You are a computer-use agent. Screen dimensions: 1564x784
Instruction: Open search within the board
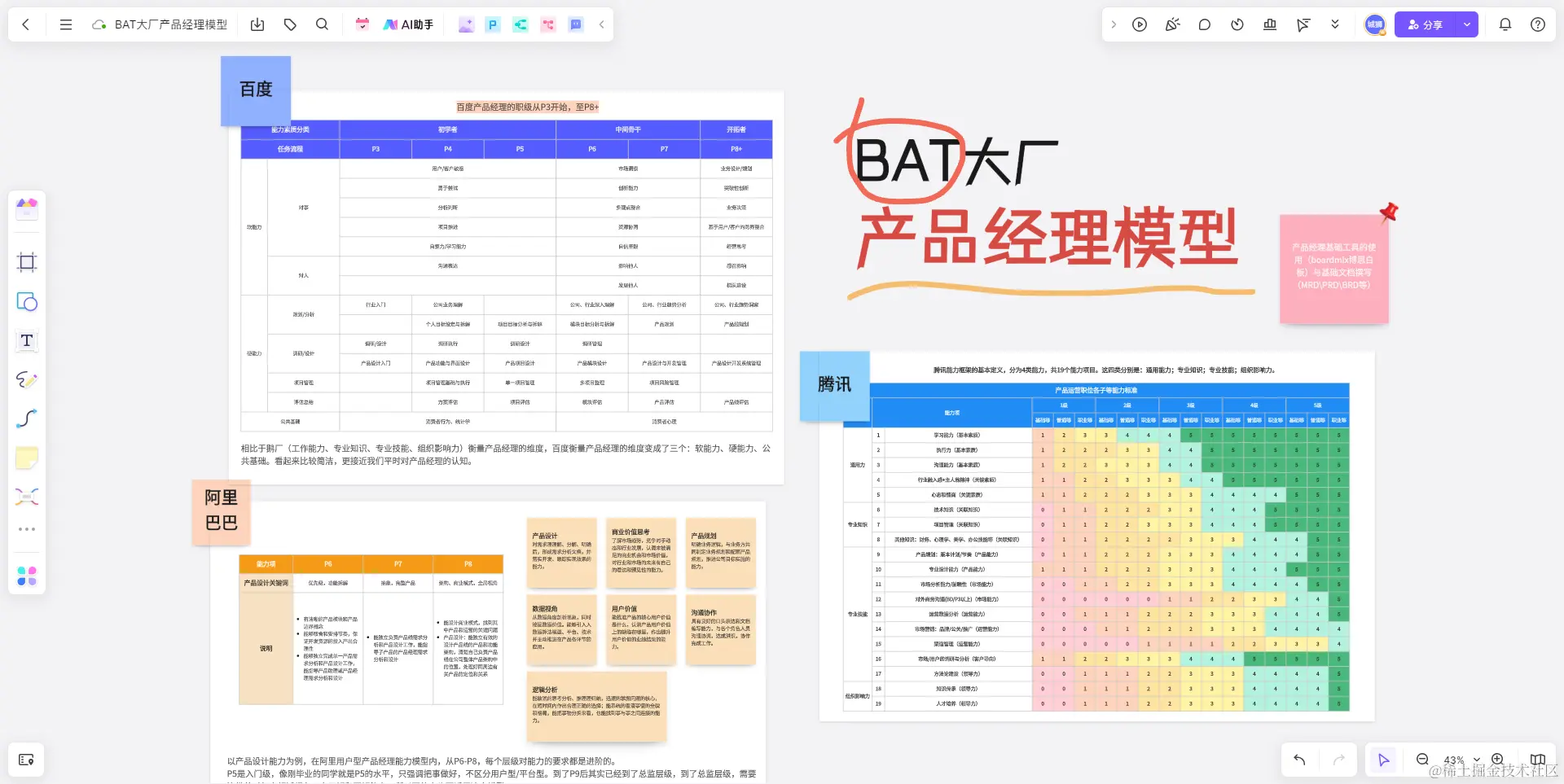pyautogui.click(x=322, y=24)
